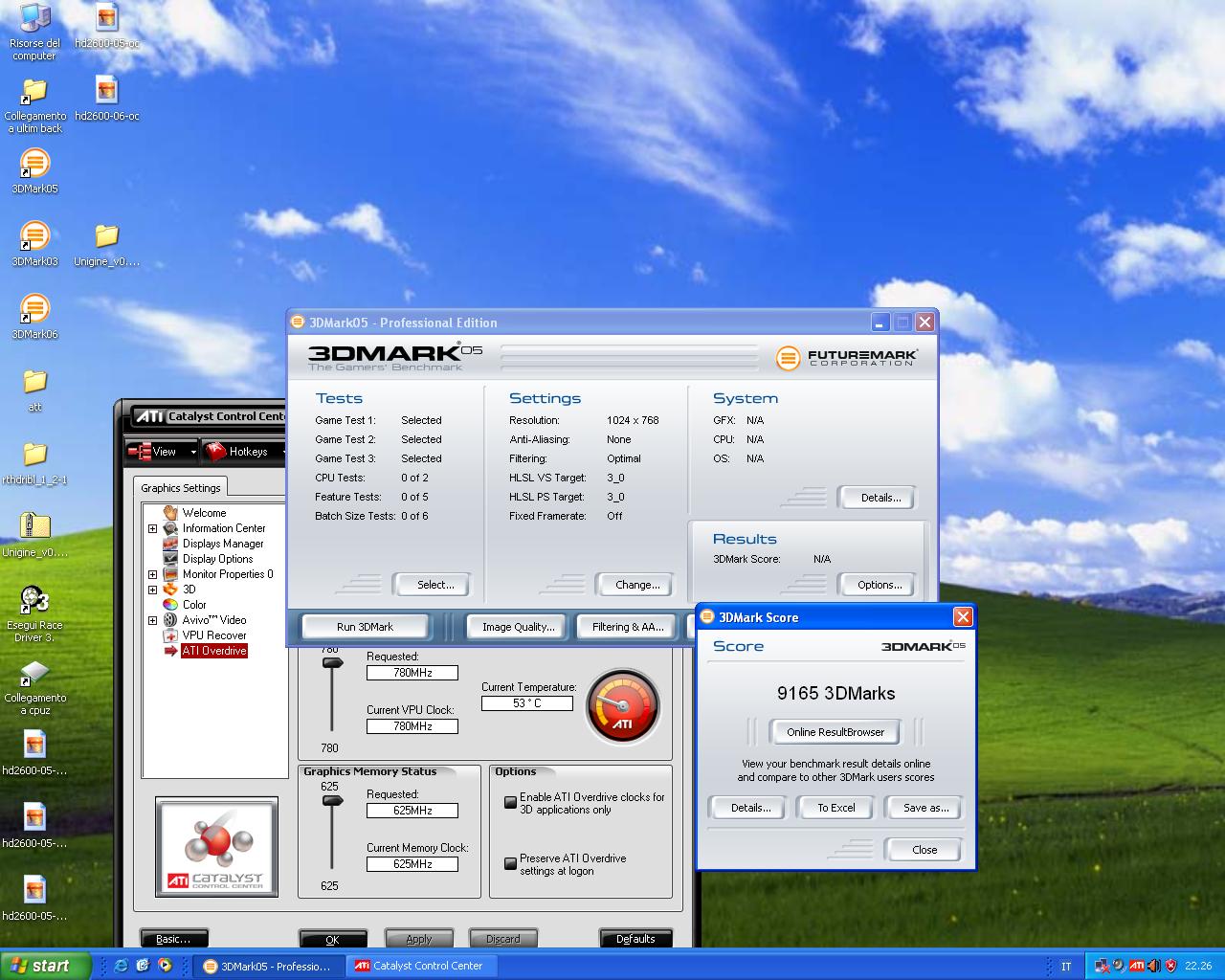Click the Defaults button in Catalyst
This screenshot has width=1225, height=980.
tap(635, 939)
